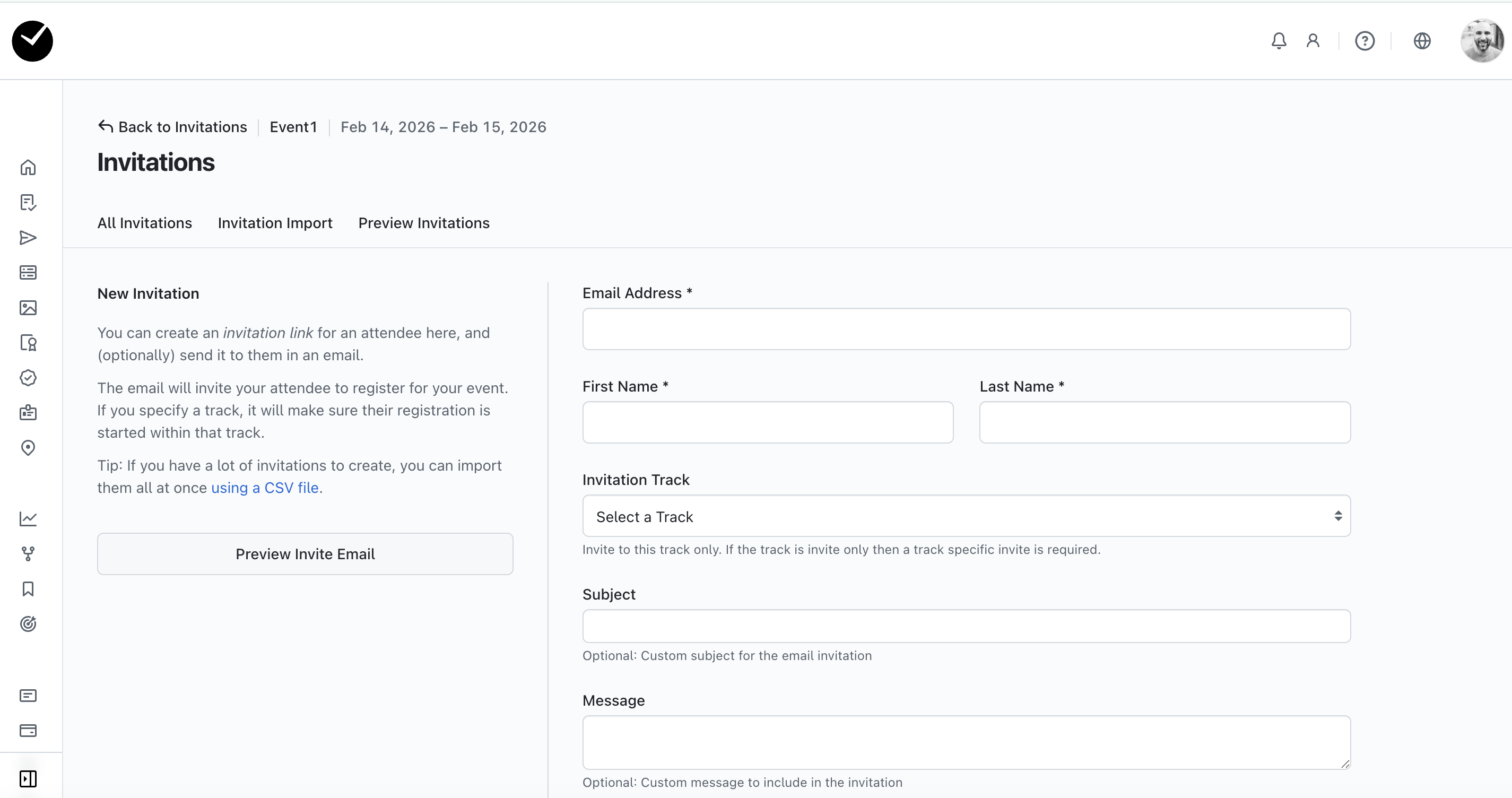1512x798 pixels.
Task: Open the language globe icon
Action: pos(1422,41)
